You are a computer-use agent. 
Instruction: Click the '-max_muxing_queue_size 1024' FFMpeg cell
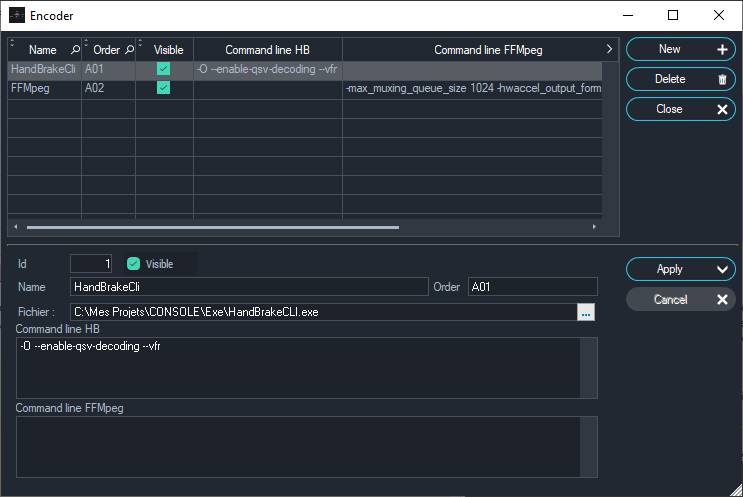(x=472, y=88)
